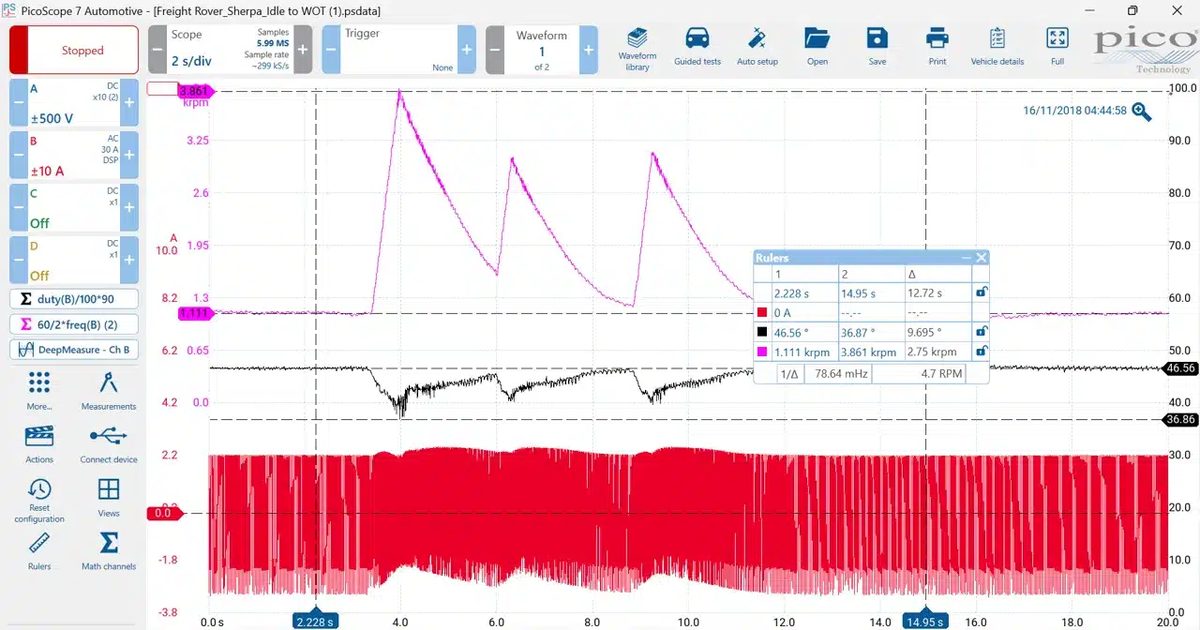Toggle the lock on the time ruler row
The width and height of the screenshot is (1200, 630).
coord(981,293)
